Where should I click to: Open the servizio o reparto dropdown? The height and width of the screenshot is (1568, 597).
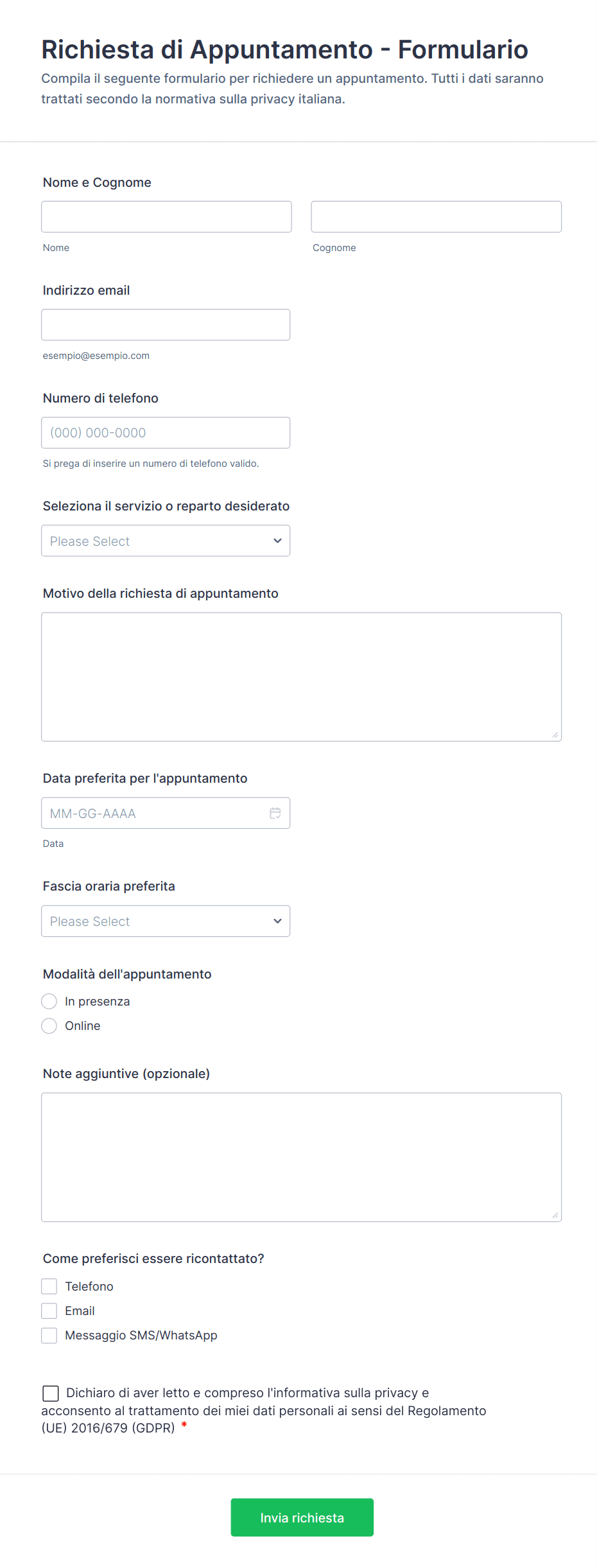tap(166, 541)
